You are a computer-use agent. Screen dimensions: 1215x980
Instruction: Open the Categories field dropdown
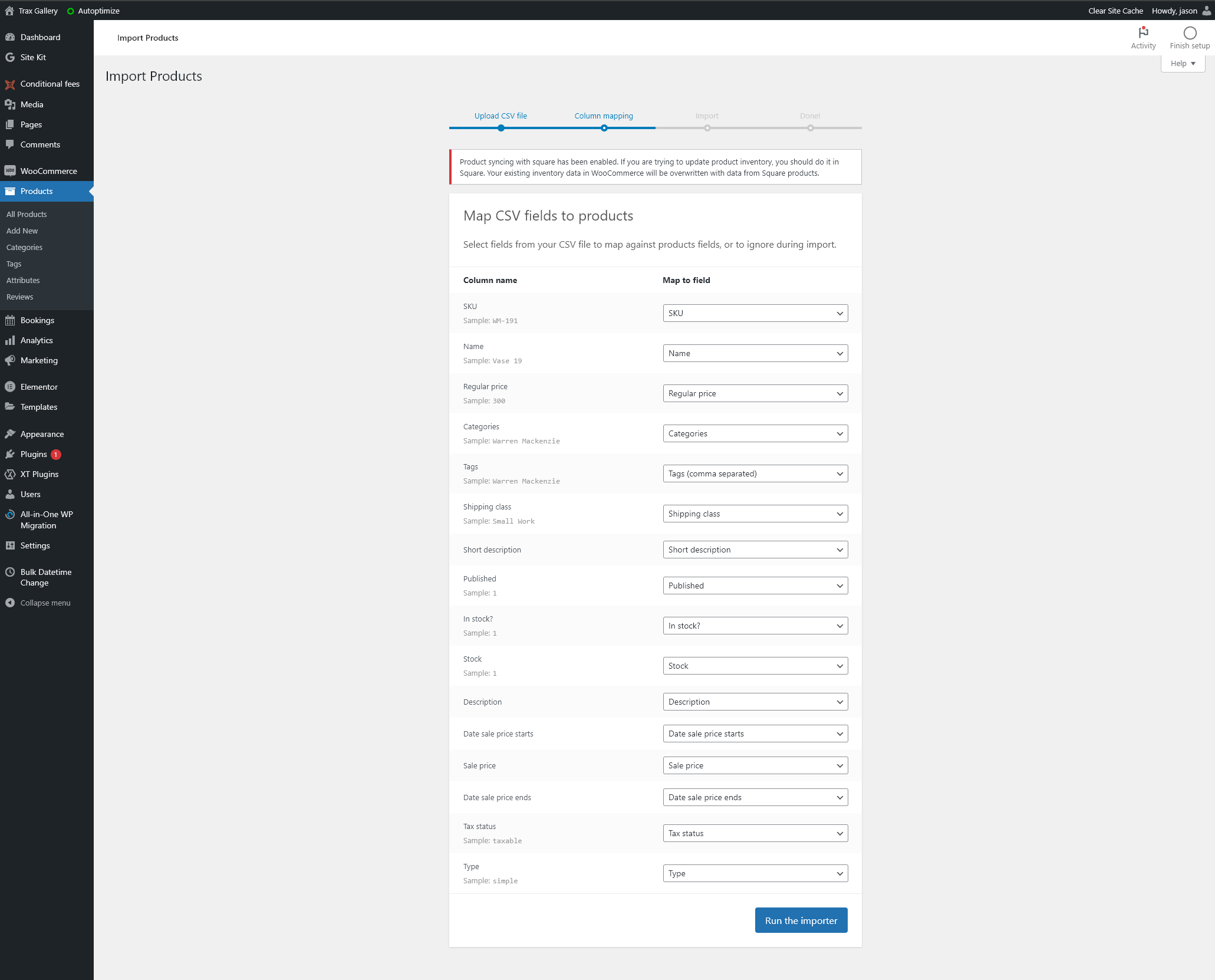[755, 433]
